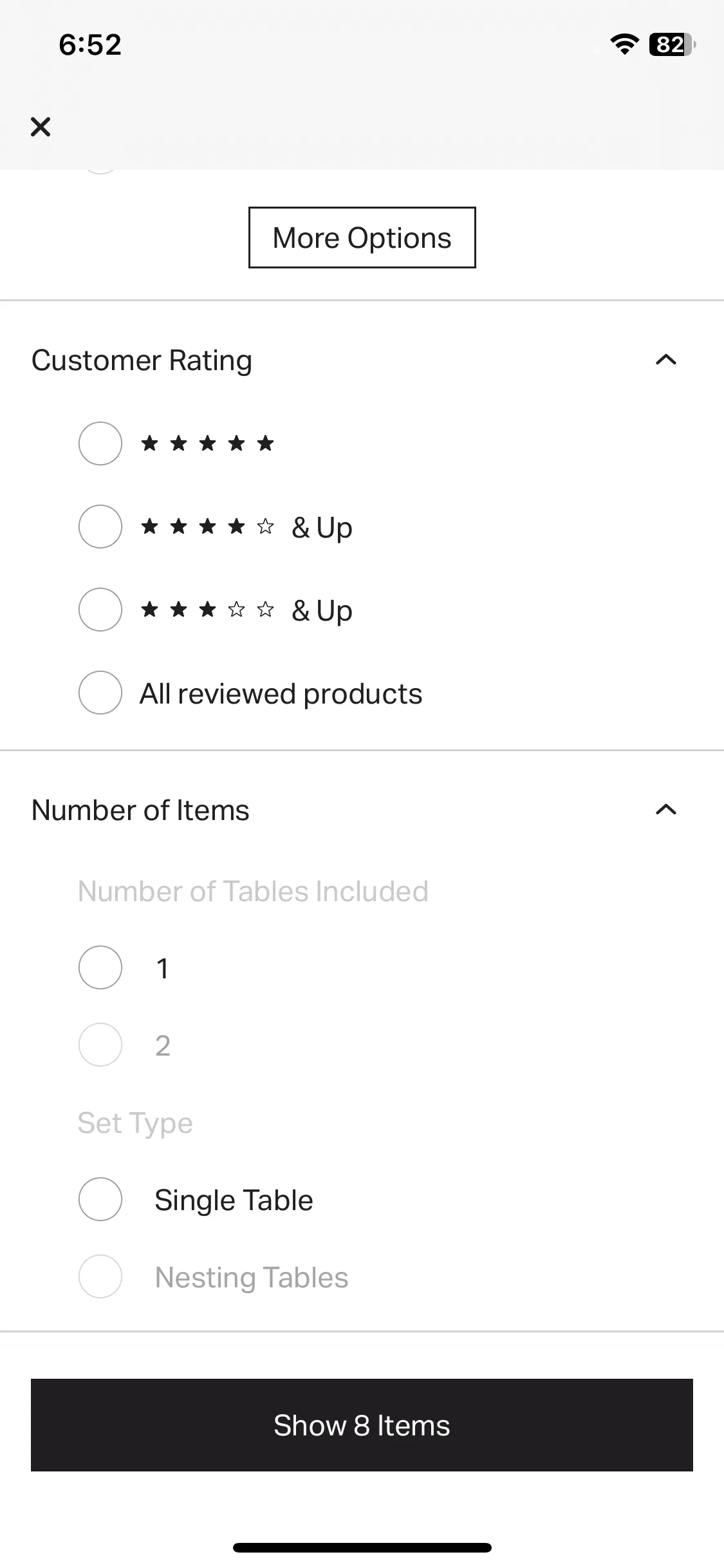The image size is (724, 1568).
Task: Tap the home indicator bar
Action: pos(362,1547)
